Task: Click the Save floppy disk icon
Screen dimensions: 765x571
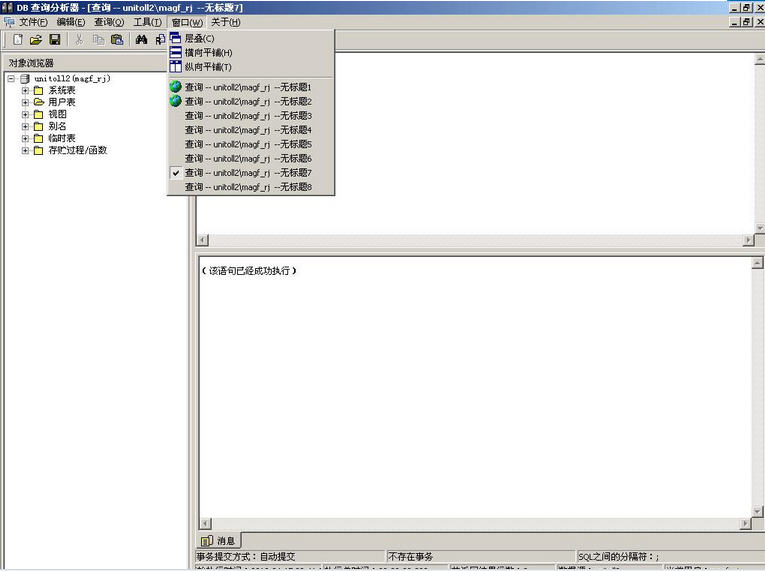Action: point(55,40)
